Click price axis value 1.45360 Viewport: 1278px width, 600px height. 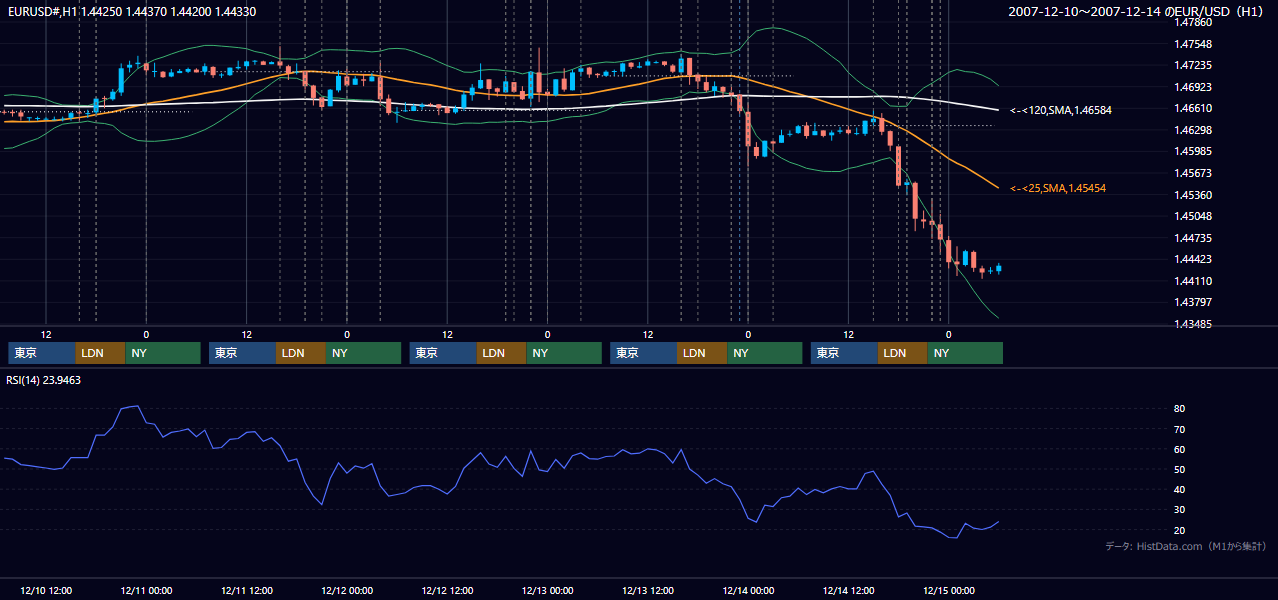1193,195
